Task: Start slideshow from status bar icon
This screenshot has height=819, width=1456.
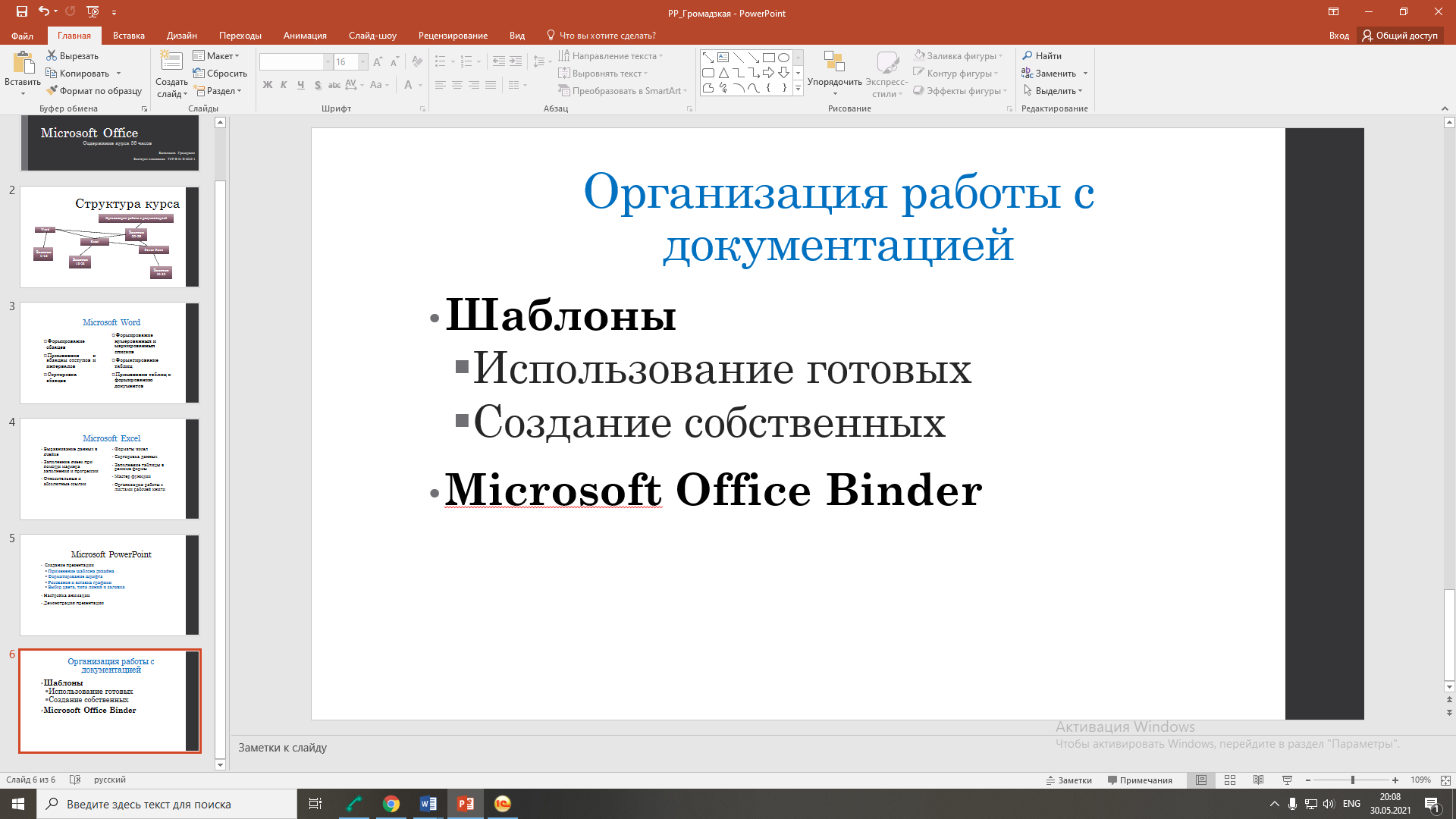Action: pos(1287,780)
